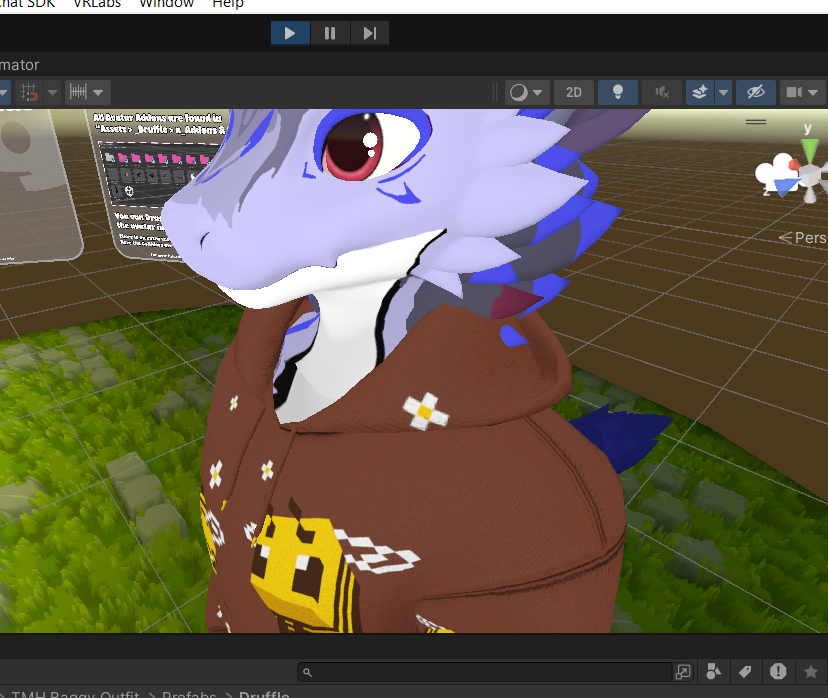Viewport: 828px width, 698px height.
Task: Expand the scene effects options arrow
Action: (x=723, y=92)
